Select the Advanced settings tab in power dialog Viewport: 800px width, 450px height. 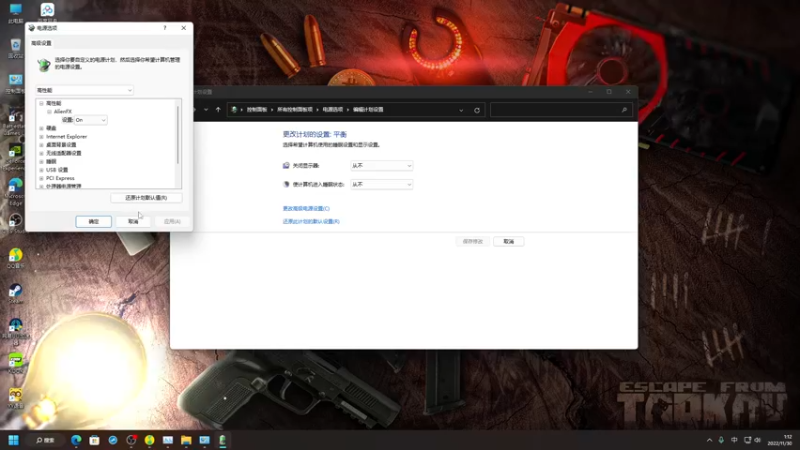(41, 43)
